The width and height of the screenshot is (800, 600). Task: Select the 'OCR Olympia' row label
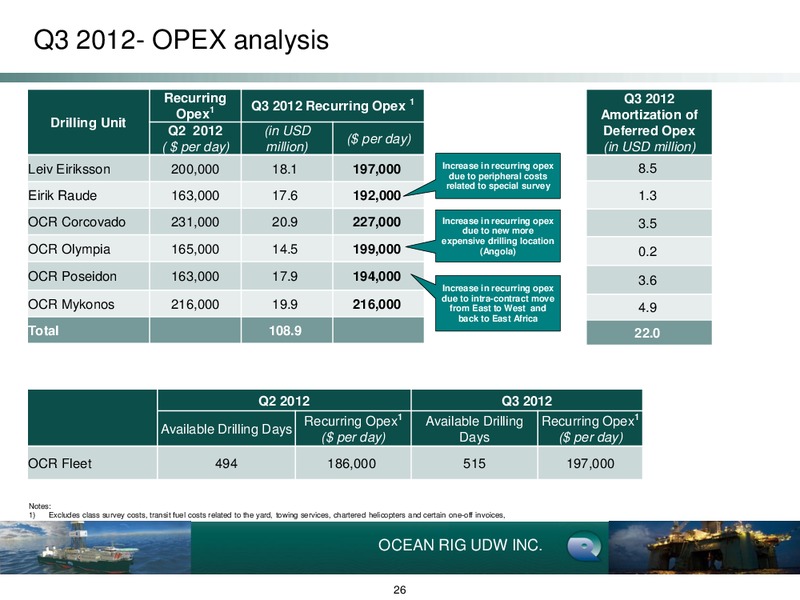coord(69,249)
